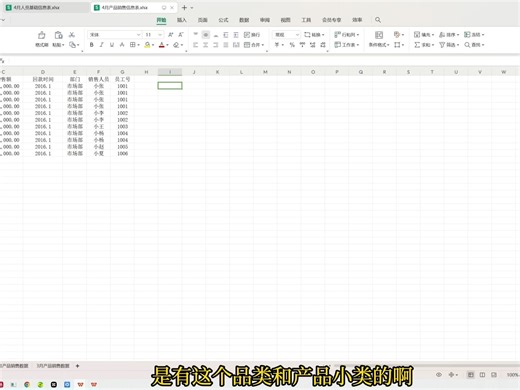Viewport: 520px width, 390px height.
Task: Click the Sort button
Action: pos(449,35)
